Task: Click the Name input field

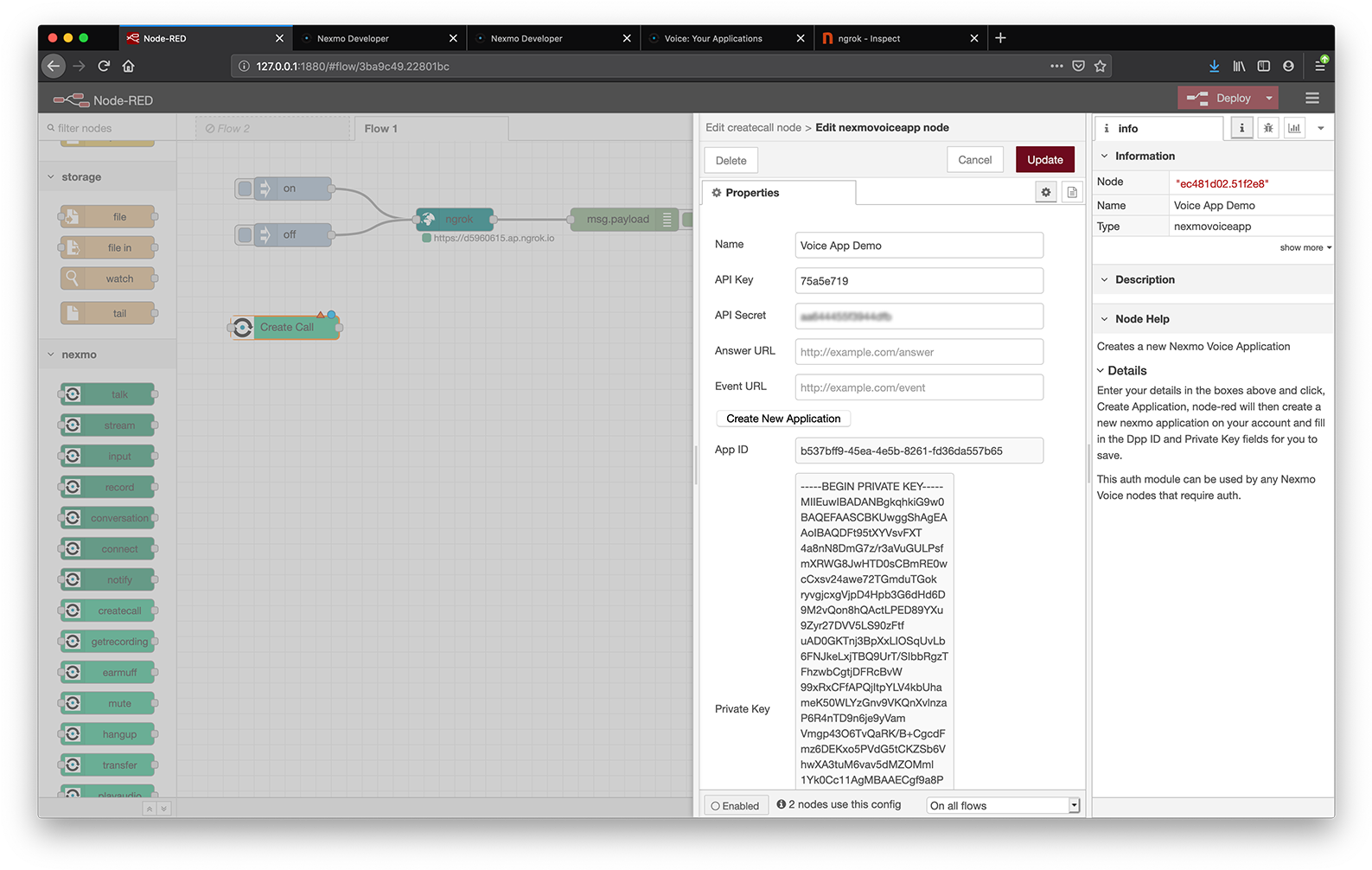Action: click(919, 245)
